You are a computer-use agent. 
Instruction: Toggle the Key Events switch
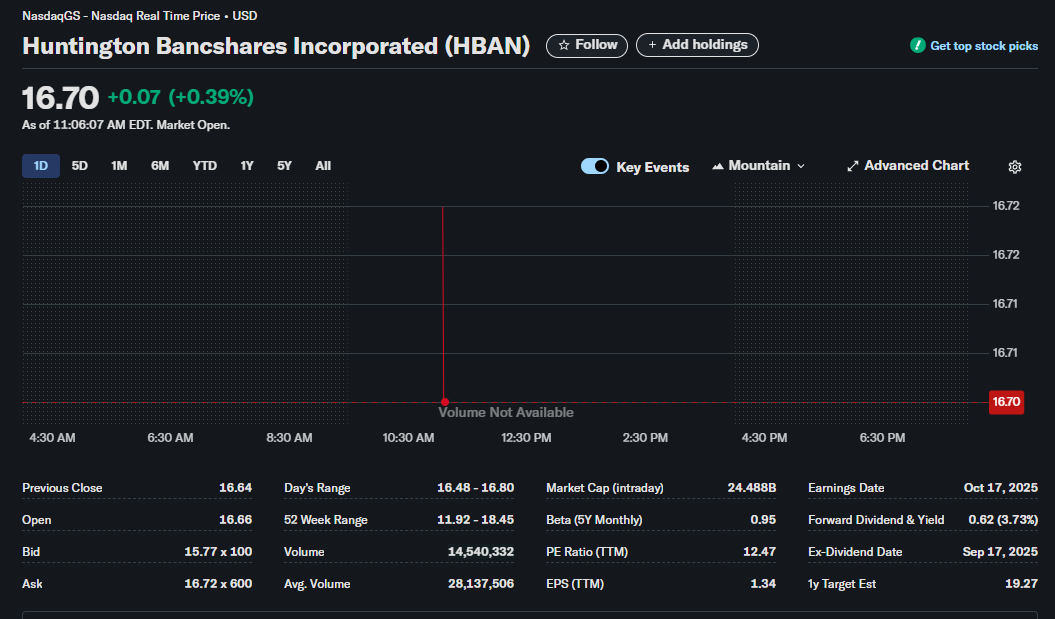click(x=595, y=166)
